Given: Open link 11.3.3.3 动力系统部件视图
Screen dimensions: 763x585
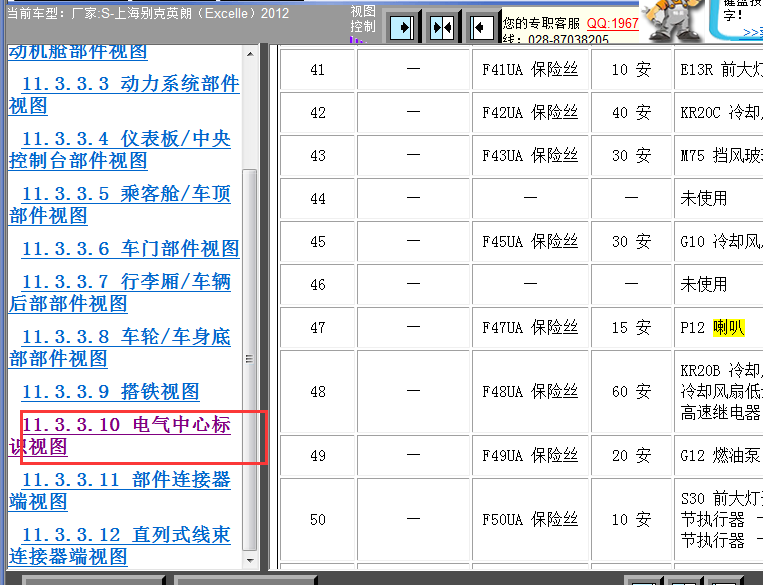Looking at the screenshot, I should [x=124, y=94].
